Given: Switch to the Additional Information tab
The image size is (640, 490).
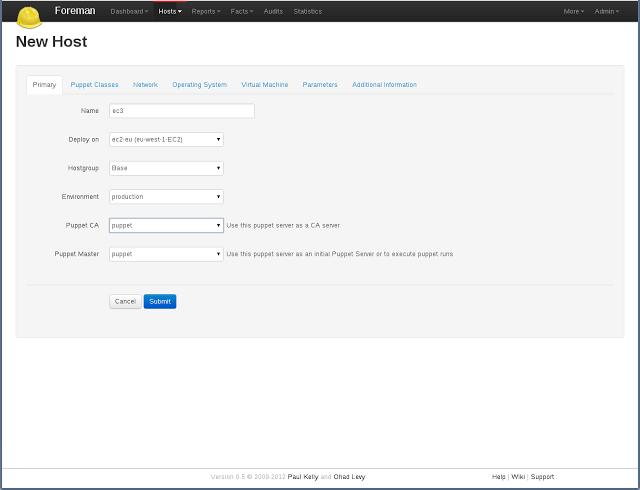Looking at the screenshot, I should (x=384, y=85).
